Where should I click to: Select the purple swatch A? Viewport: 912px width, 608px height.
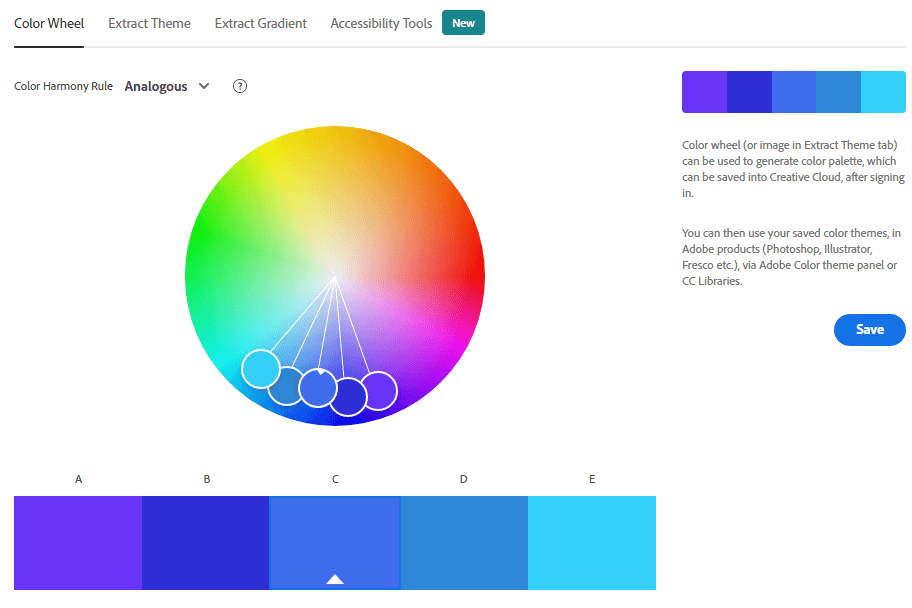[78, 543]
